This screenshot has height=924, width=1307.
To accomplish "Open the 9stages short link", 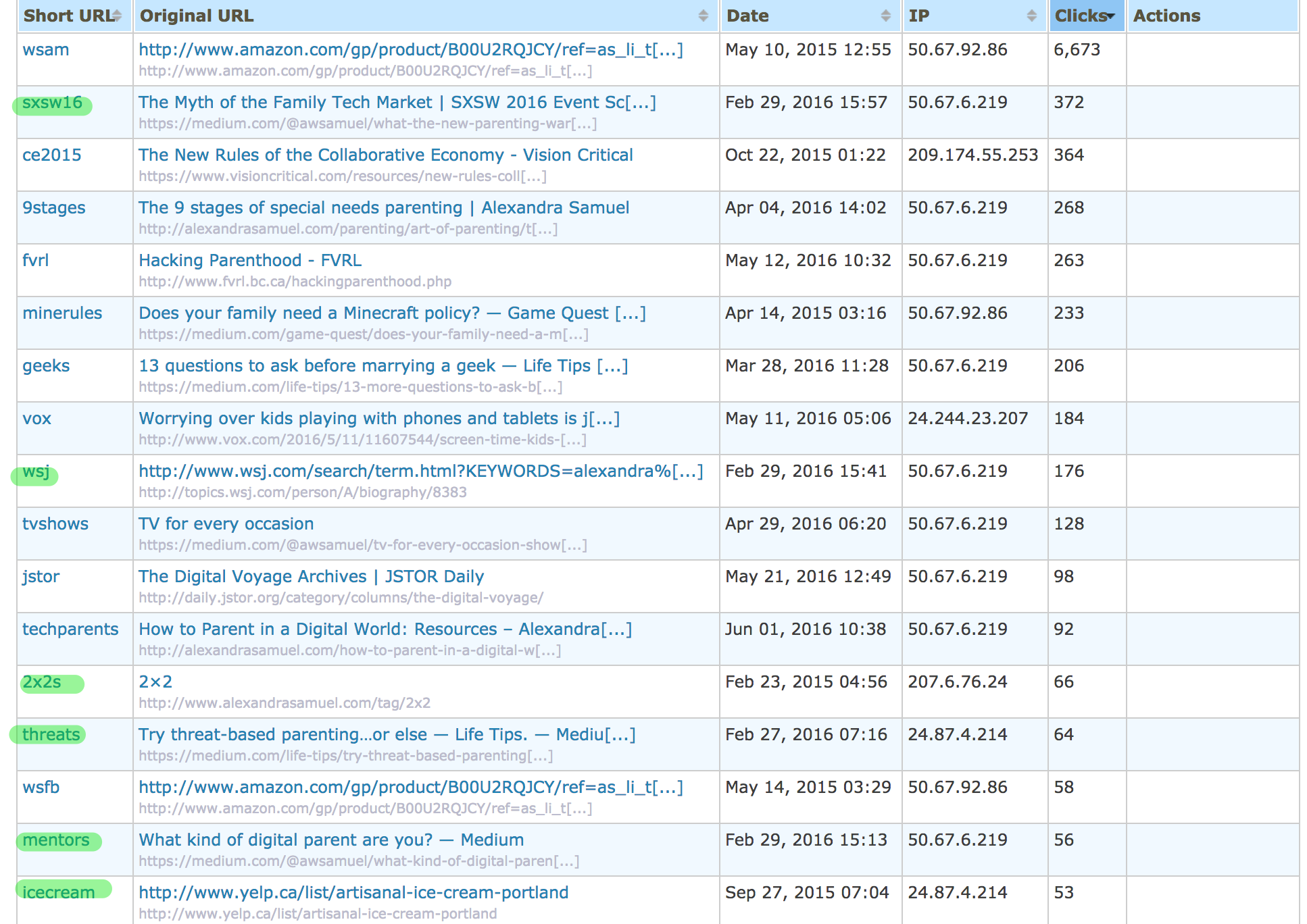I will (x=54, y=208).
